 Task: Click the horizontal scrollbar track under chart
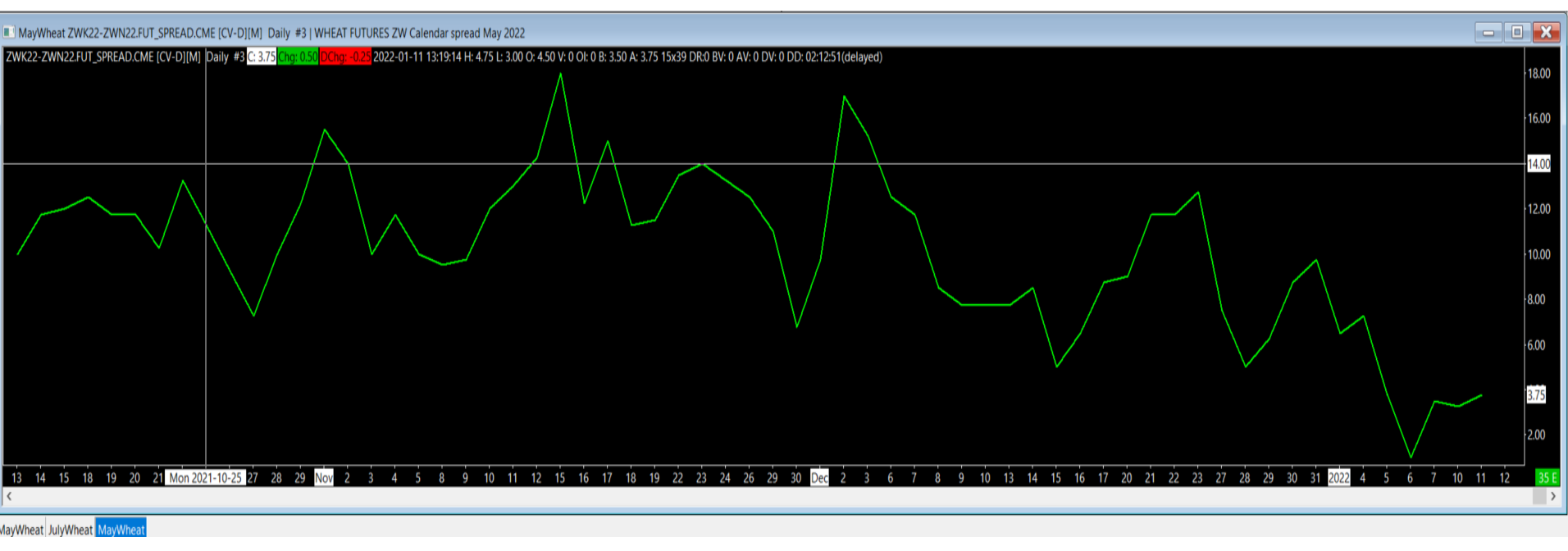779,497
